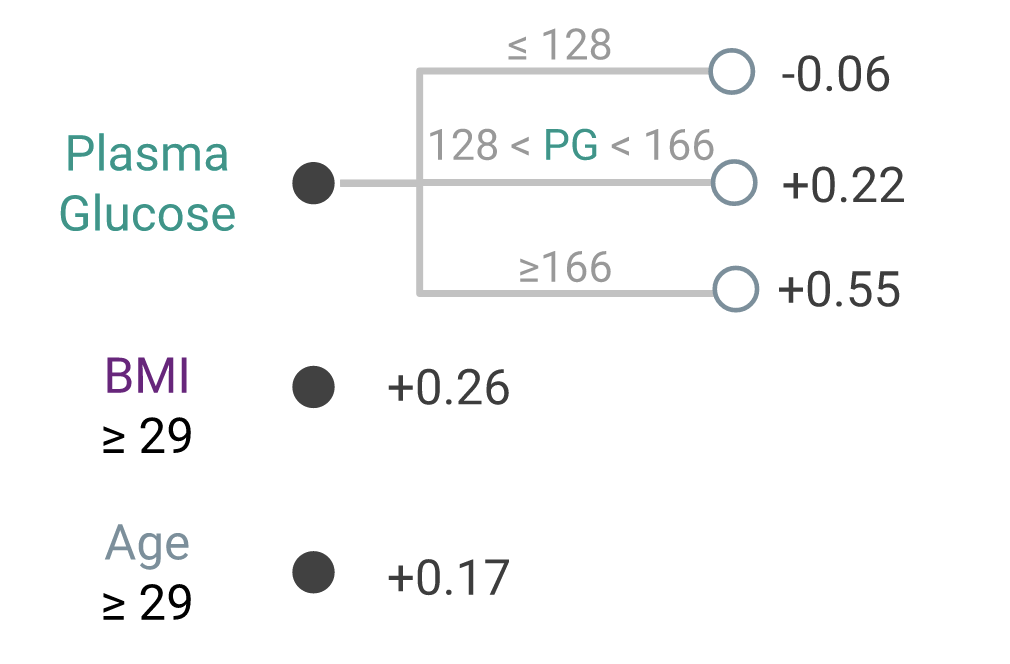
Task: Click the -0.06 score value
Action: tap(835, 75)
